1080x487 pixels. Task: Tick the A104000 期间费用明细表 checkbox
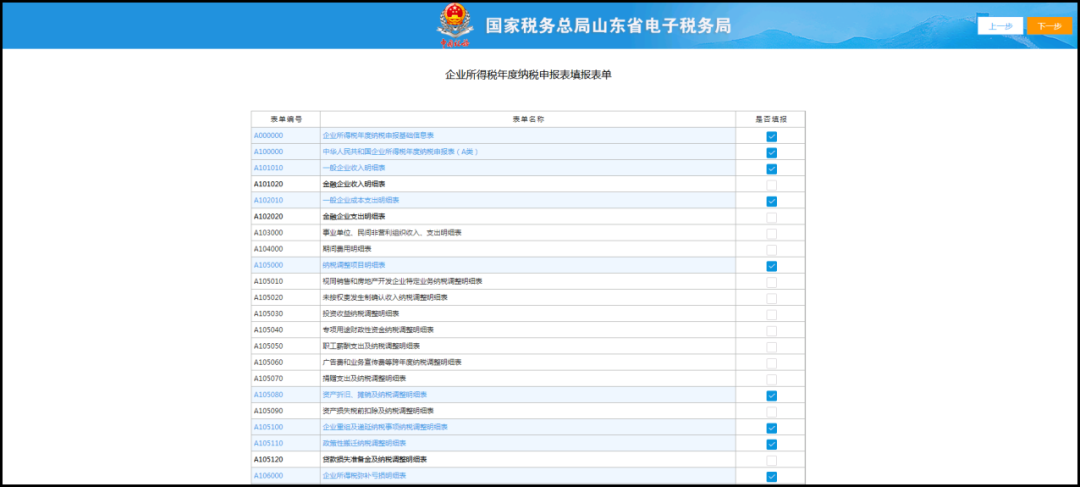point(771,249)
